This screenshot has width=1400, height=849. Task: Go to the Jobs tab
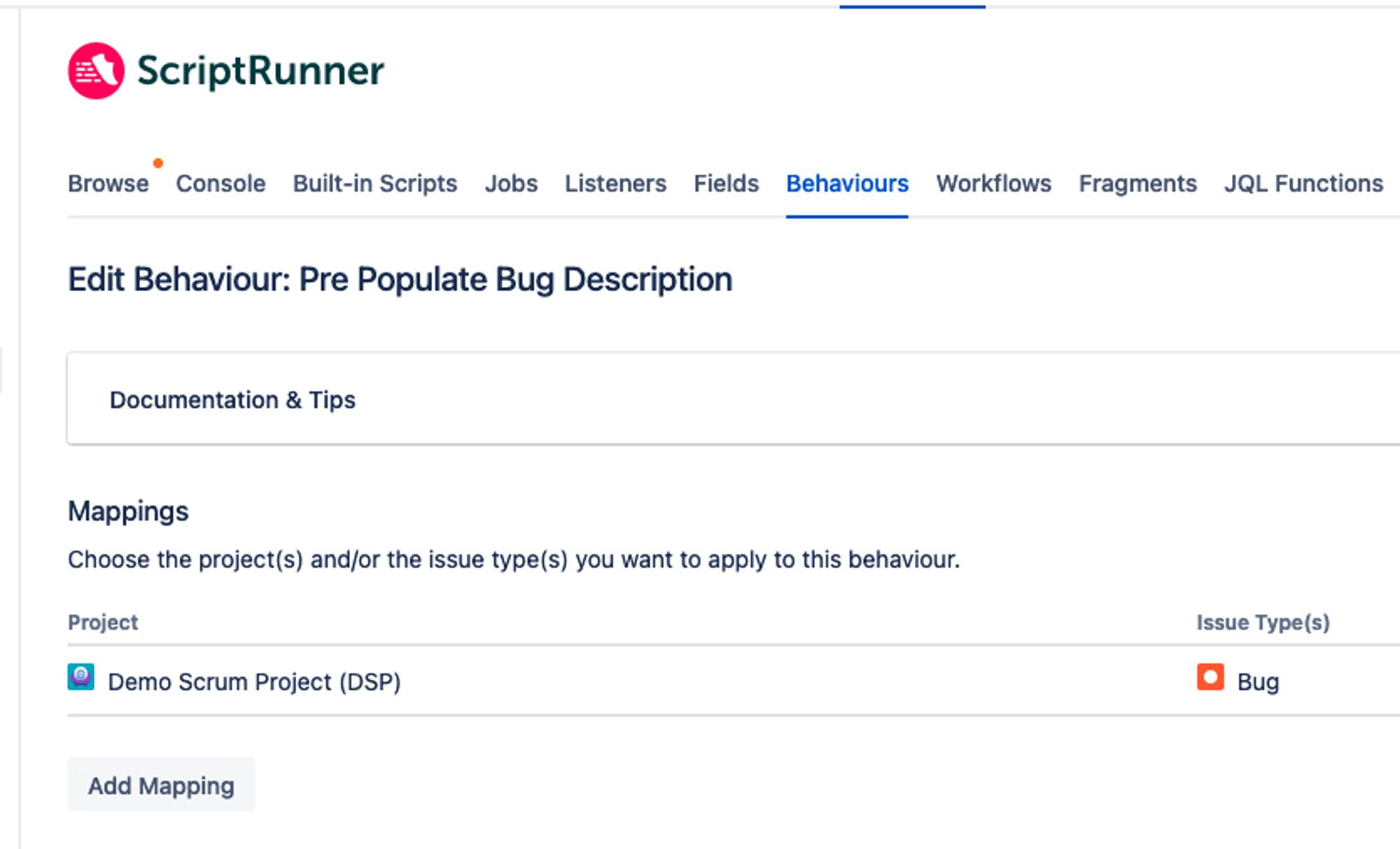pos(511,183)
